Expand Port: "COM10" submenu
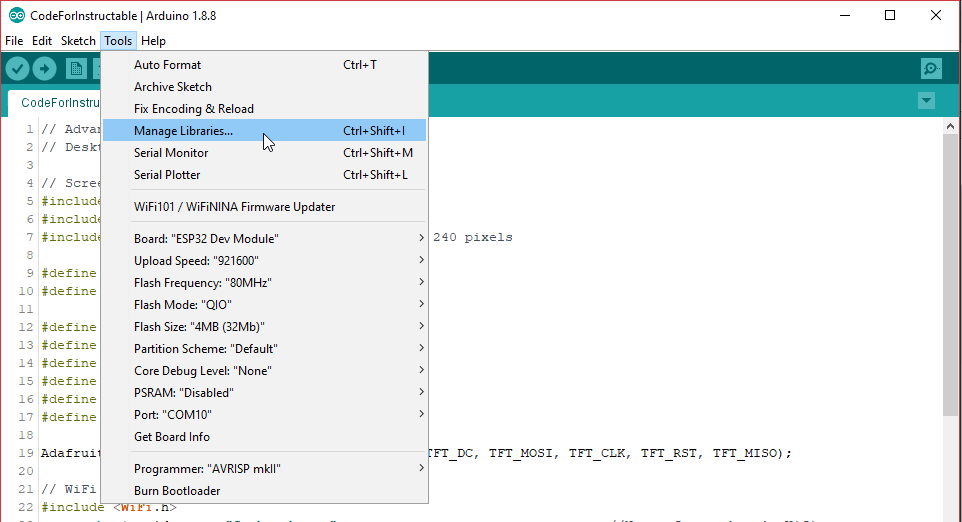The width and height of the screenshot is (962, 522). tap(264, 415)
